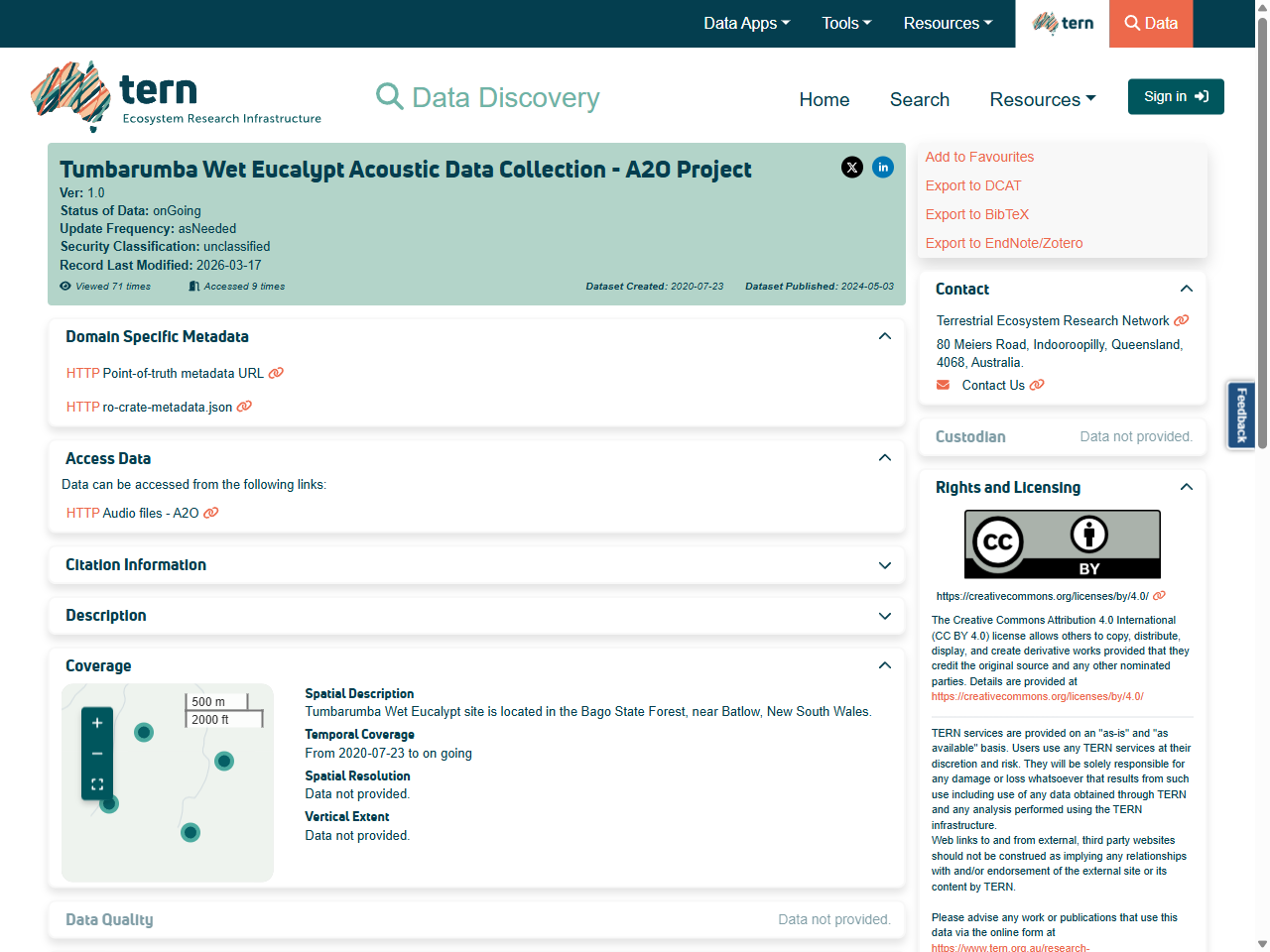Open link icon beside Terrestrial Ecosystem Research Network
This screenshot has width=1270, height=952.
(1181, 320)
